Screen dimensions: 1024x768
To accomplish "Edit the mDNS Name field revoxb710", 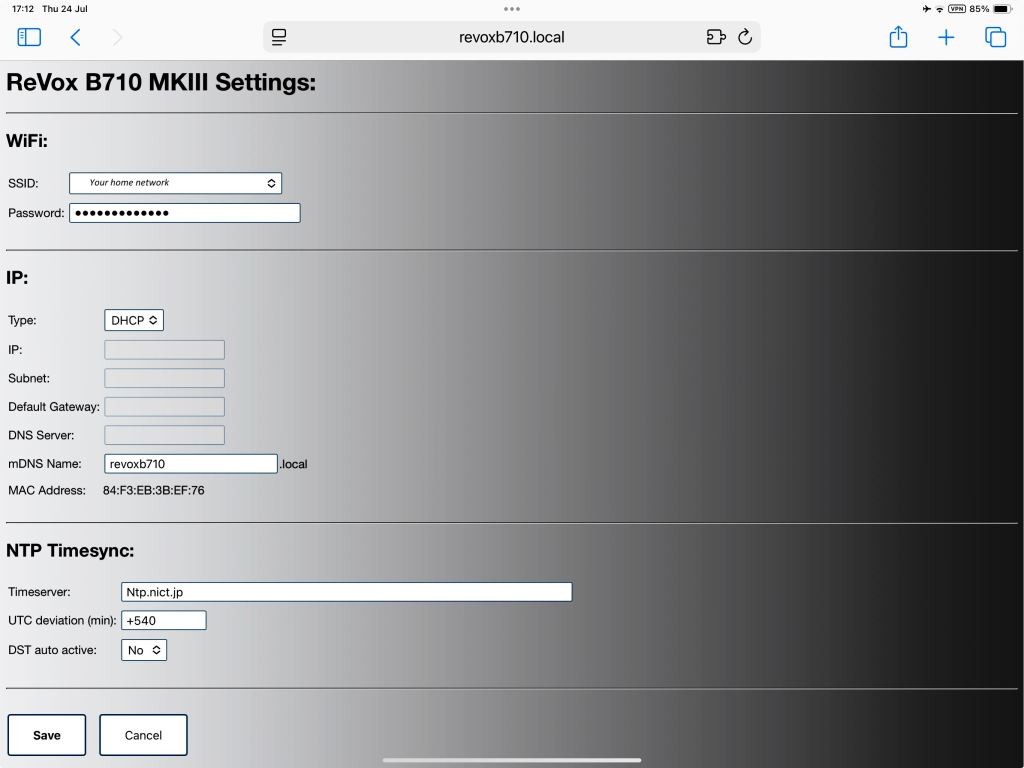I will pos(191,464).
